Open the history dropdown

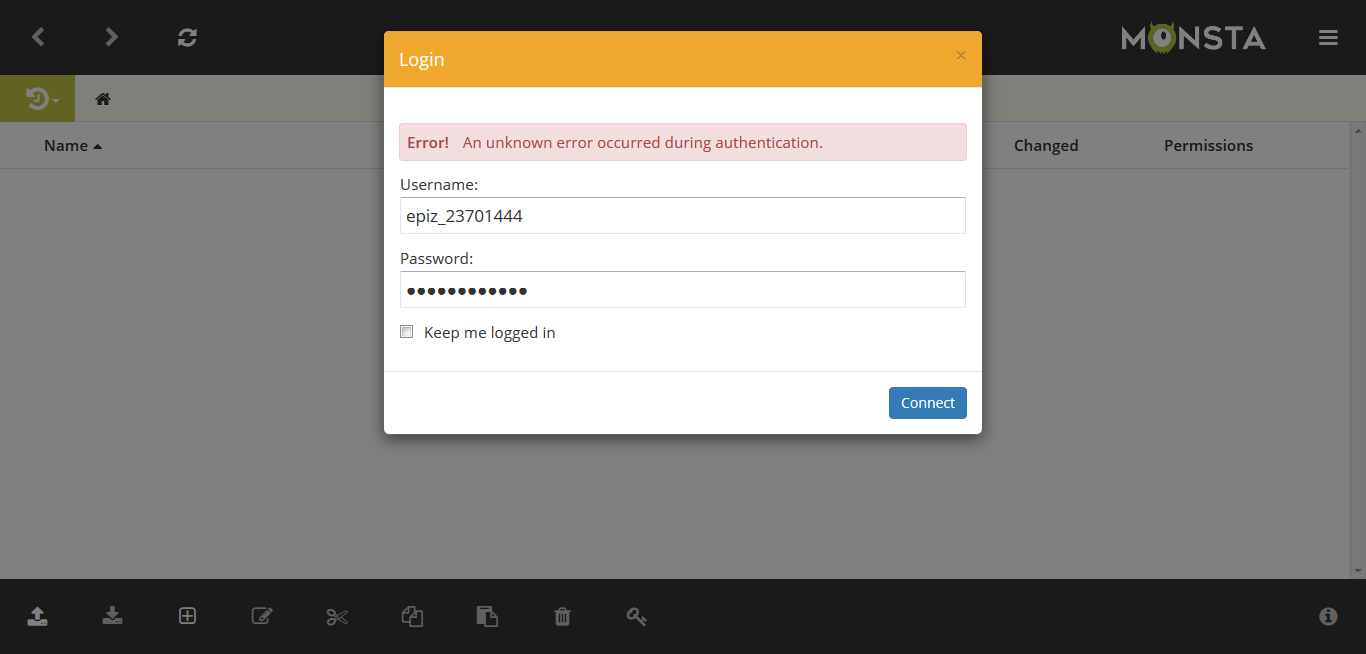pyautogui.click(x=41, y=99)
